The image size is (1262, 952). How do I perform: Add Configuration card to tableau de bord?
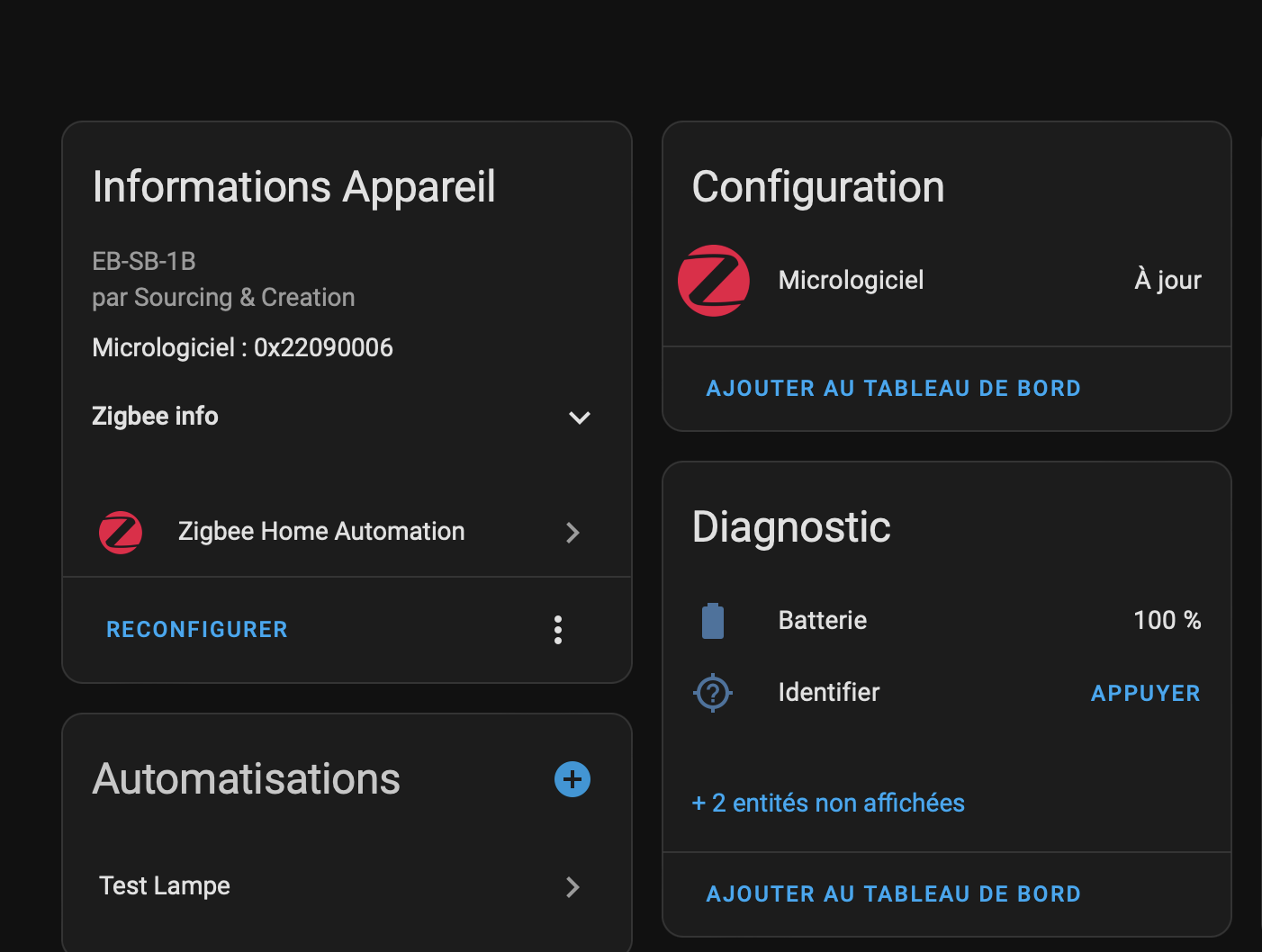click(x=894, y=389)
